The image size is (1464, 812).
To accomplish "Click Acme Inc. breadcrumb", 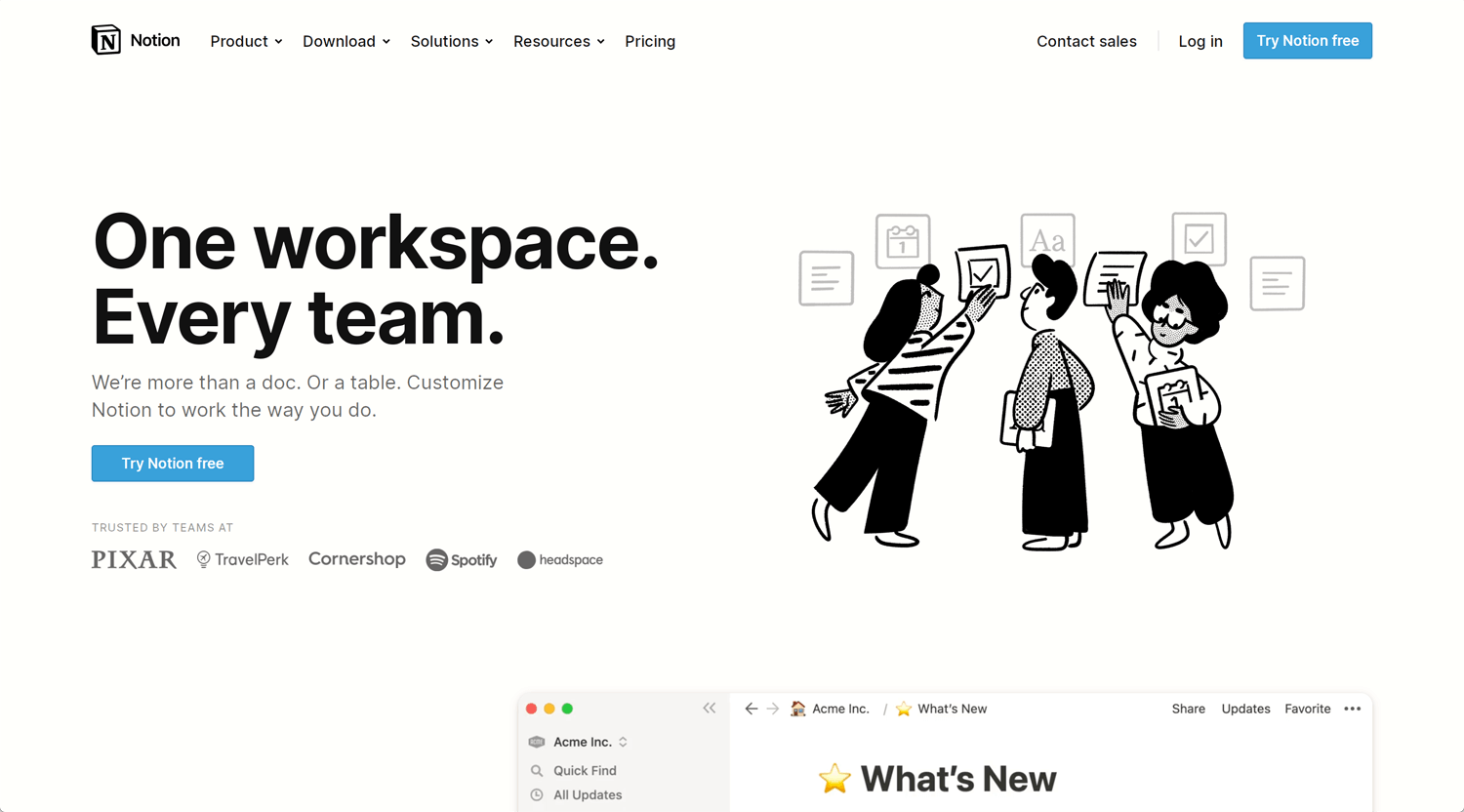I will pyautogui.click(x=840, y=709).
